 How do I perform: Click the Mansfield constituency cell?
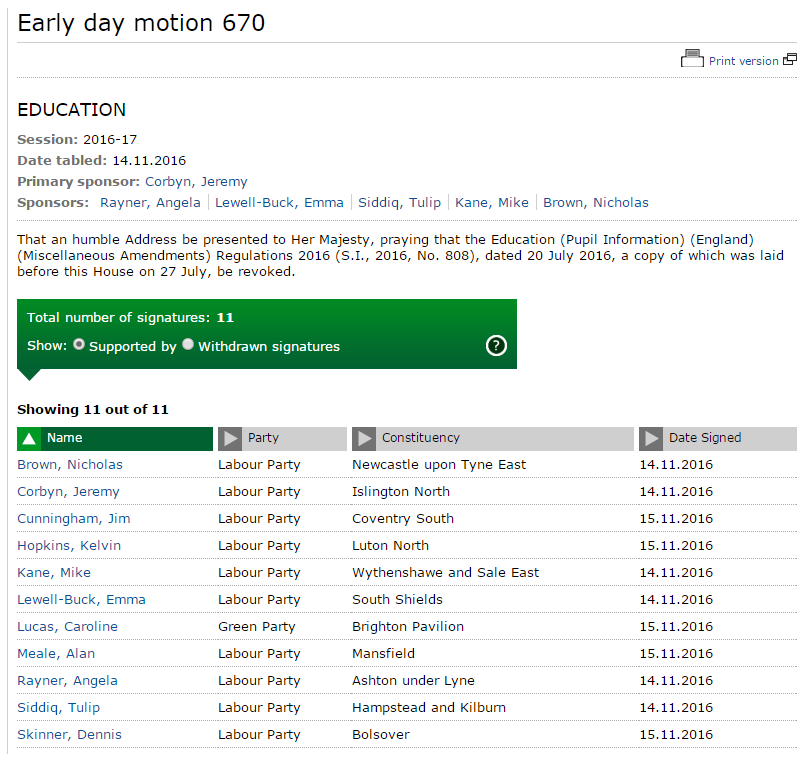pyautogui.click(x=383, y=654)
